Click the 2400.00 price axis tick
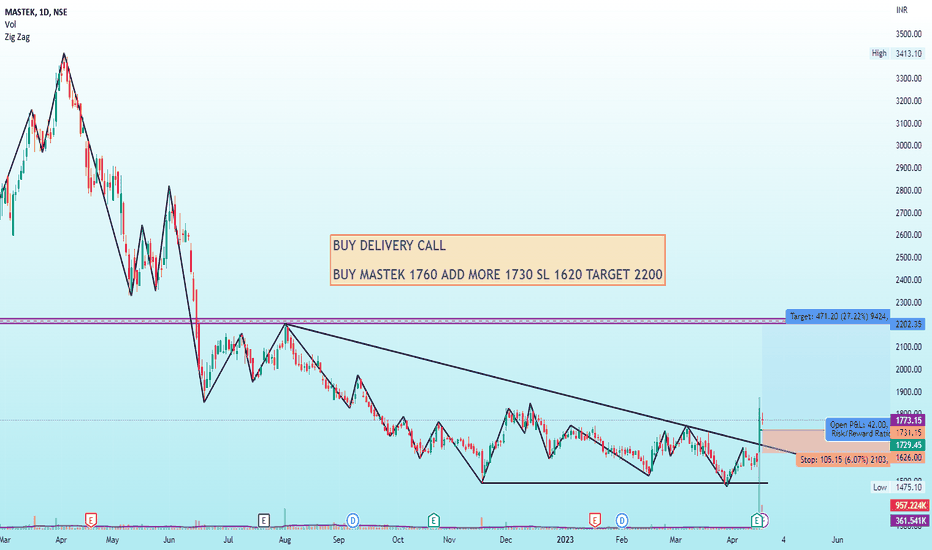932x550 pixels. tap(909, 279)
